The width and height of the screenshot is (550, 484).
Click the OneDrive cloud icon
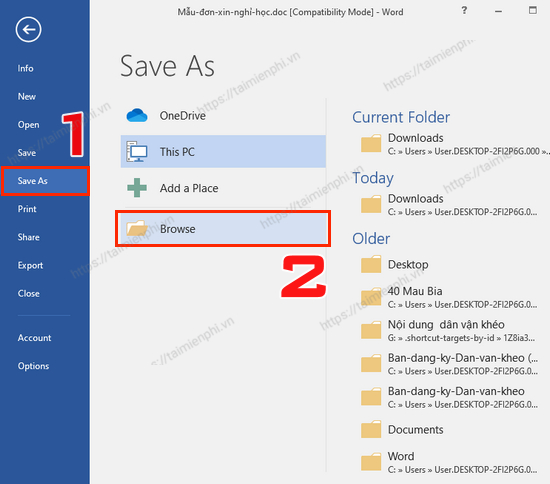(x=137, y=115)
